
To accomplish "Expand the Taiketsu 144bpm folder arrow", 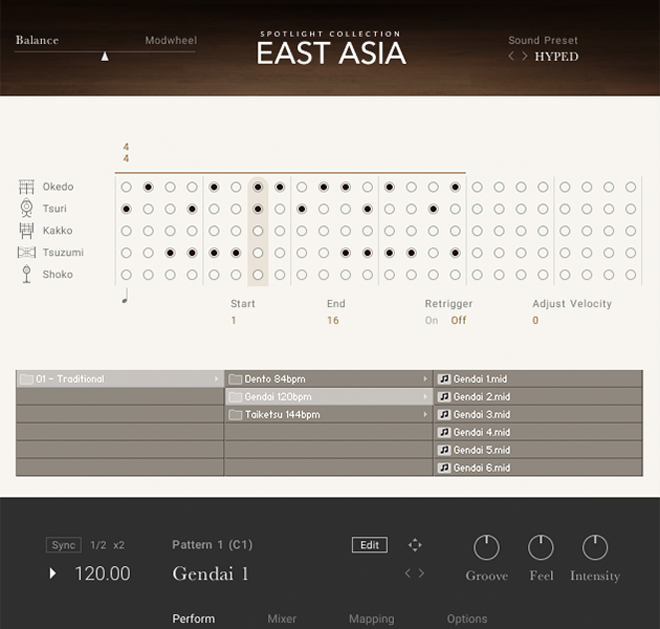I will (425, 414).
